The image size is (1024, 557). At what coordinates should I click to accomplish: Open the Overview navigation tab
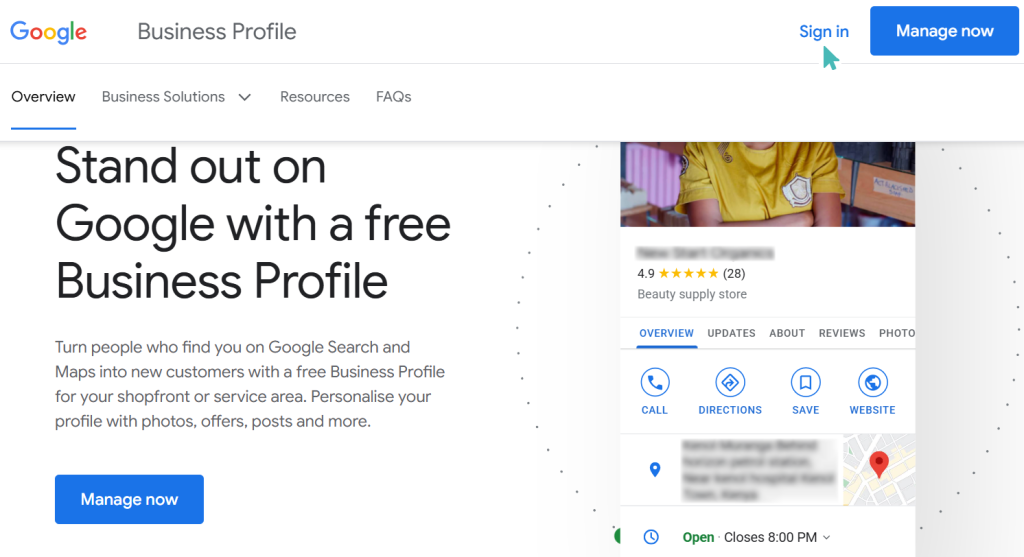pos(43,97)
